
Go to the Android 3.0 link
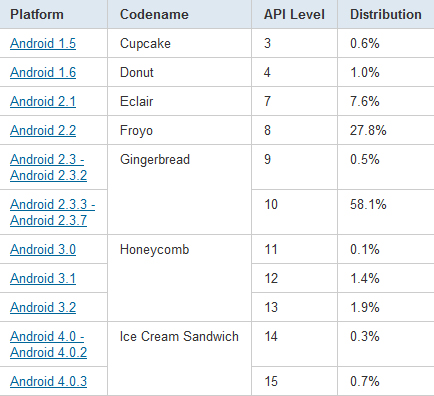[x=43, y=249]
